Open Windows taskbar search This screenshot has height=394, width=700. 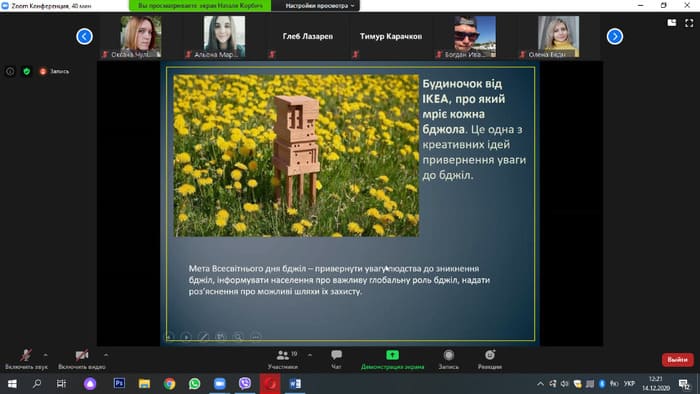point(37,383)
